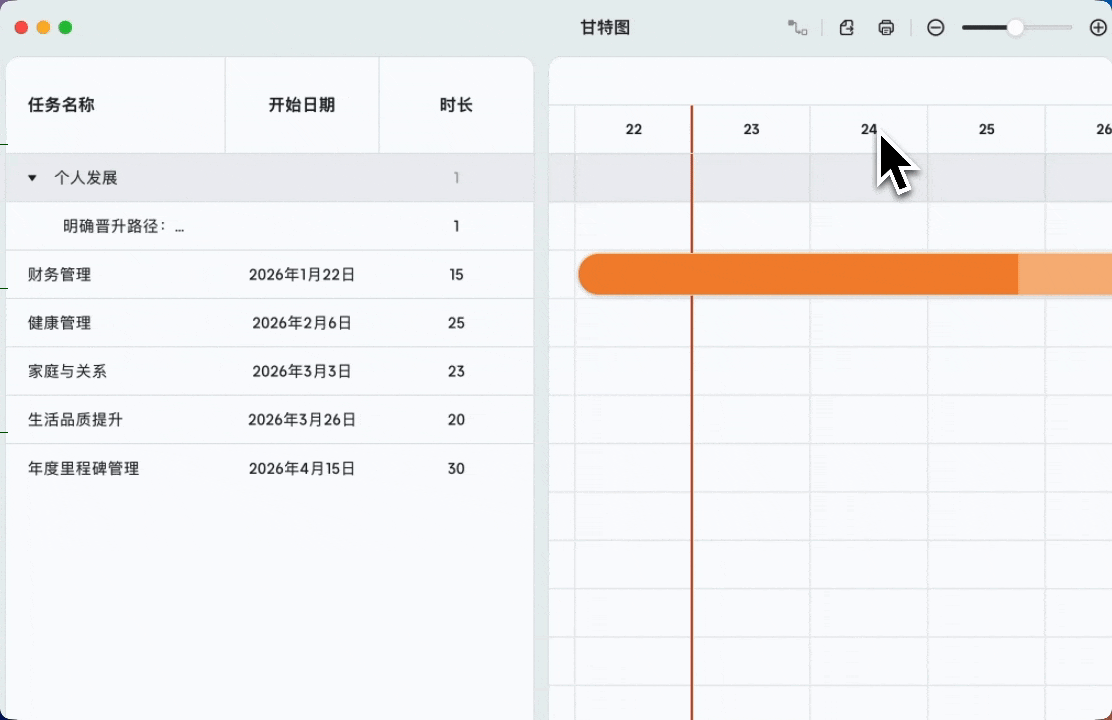Select the 家庭与关系 task row
The image size is (1112, 720).
pyautogui.click(x=68, y=371)
